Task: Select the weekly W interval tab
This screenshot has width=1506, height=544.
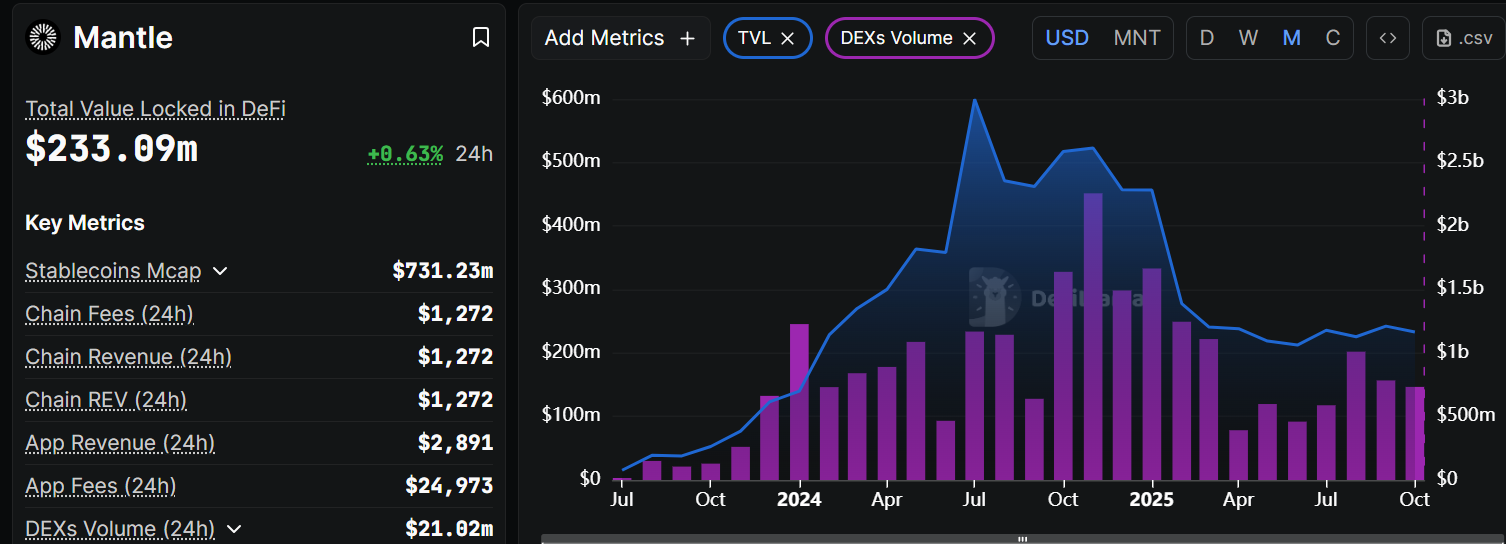Action: click(1248, 38)
